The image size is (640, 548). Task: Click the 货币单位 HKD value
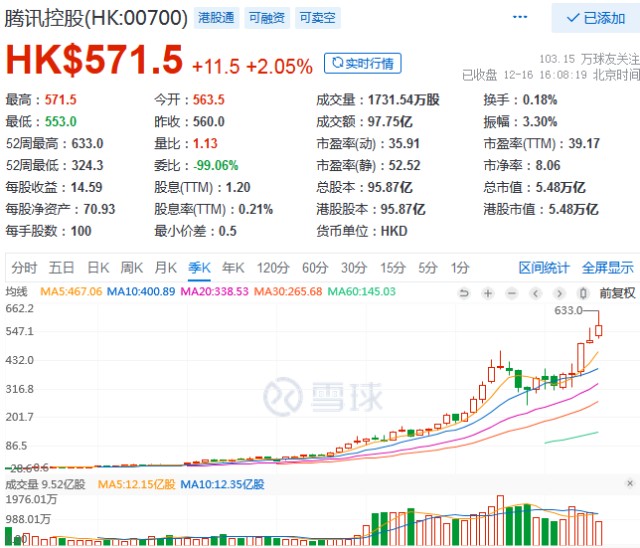(394, 231)
